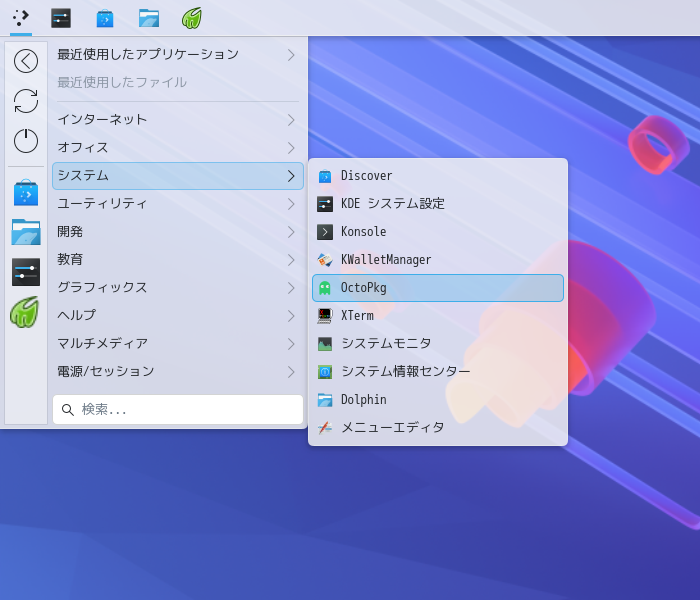Launch XTerm by its label
This screenshot has height=600, width=700.
[x=357, y=316]
